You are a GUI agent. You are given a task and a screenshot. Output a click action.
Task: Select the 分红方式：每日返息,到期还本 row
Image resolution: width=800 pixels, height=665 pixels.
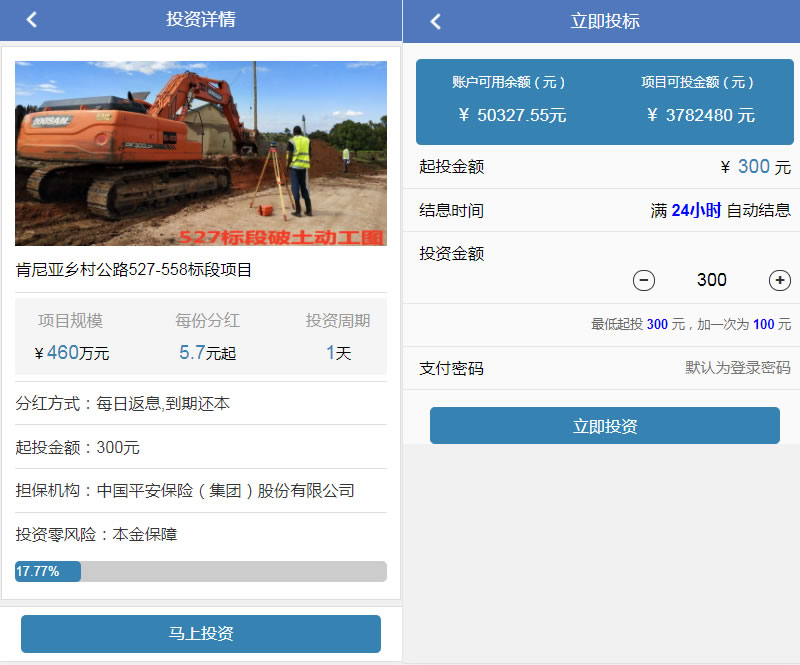point(201,404)
